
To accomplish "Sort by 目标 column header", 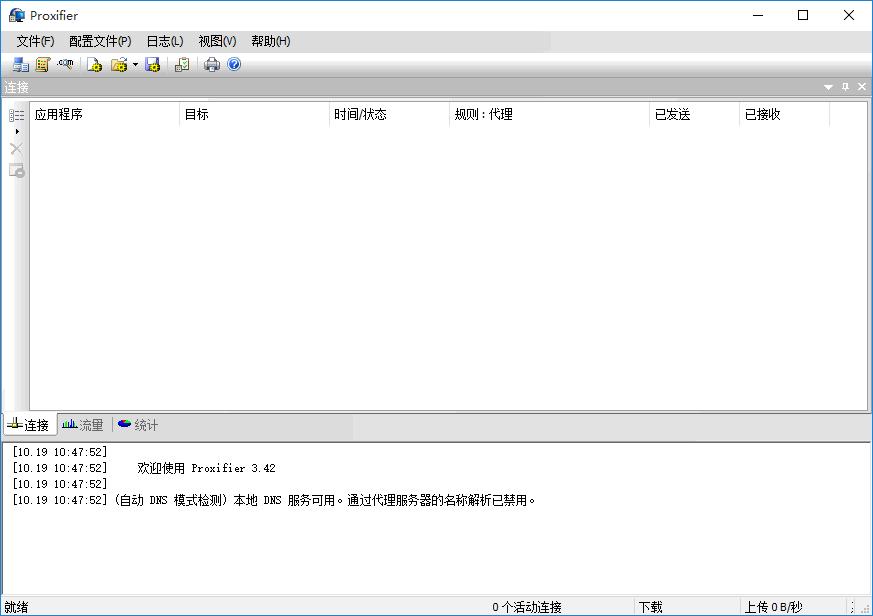I will [x=254, y=114].
